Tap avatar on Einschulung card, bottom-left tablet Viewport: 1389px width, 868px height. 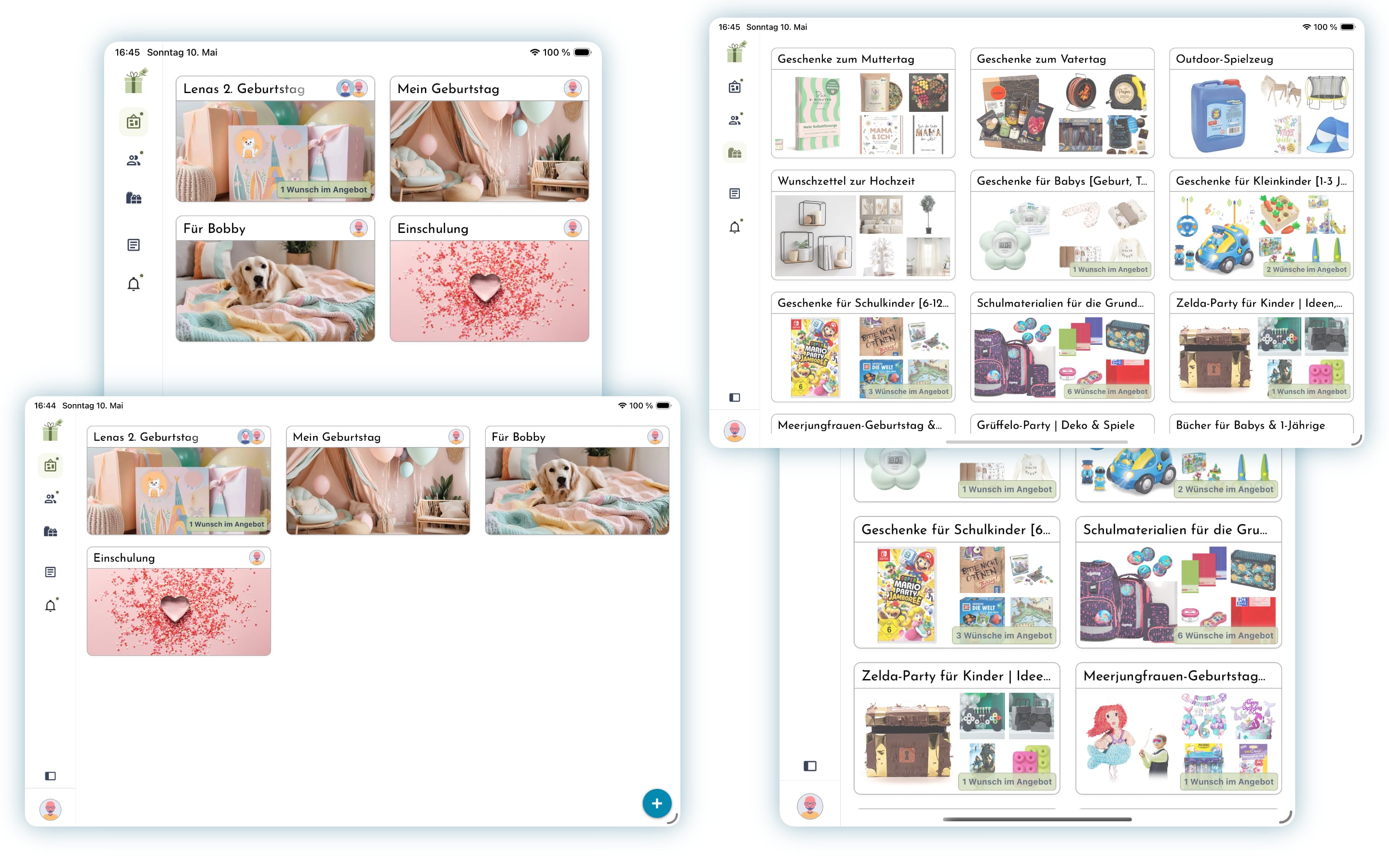coord(257,557)
